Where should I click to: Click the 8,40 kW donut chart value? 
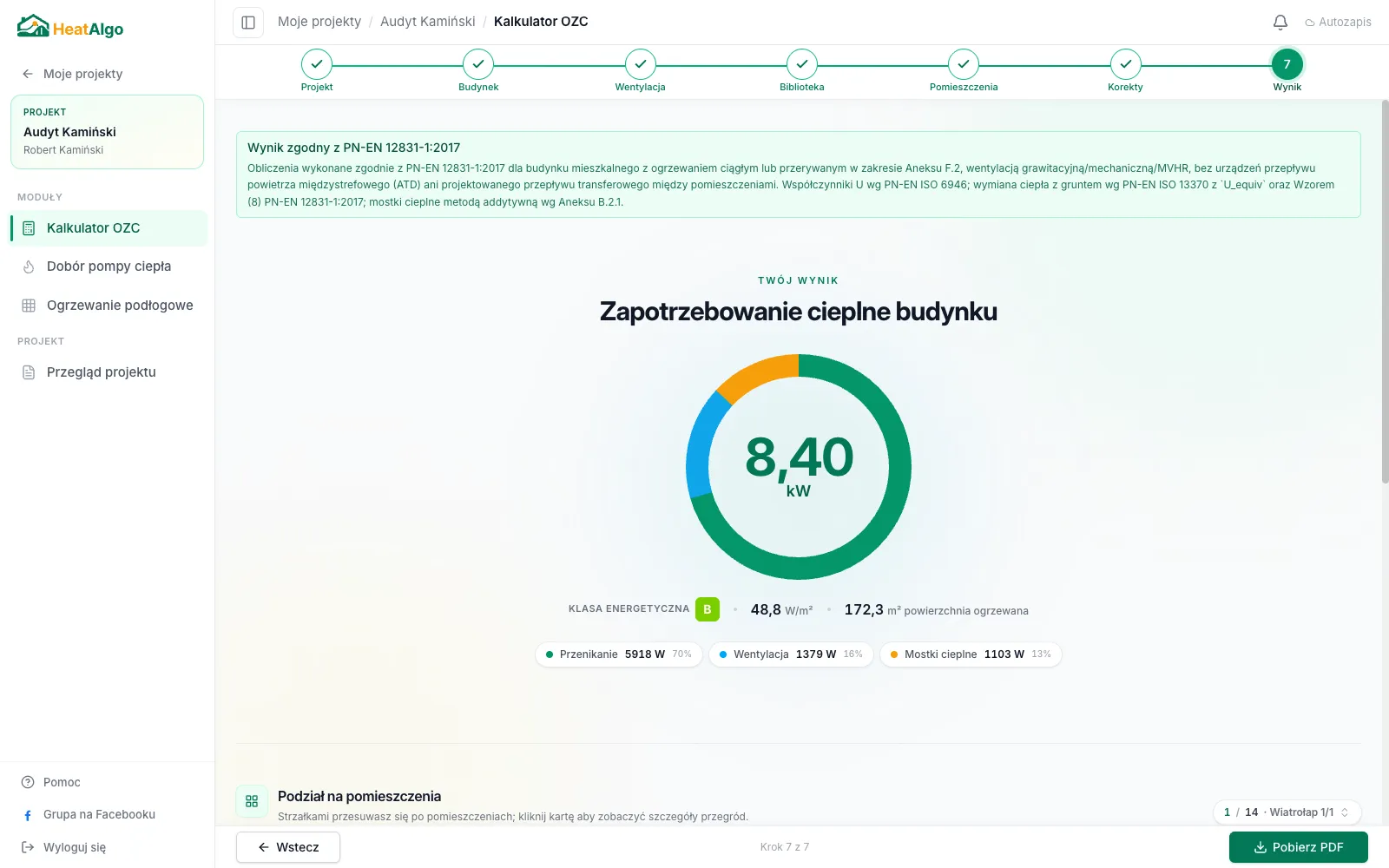(x=799, y=467)
